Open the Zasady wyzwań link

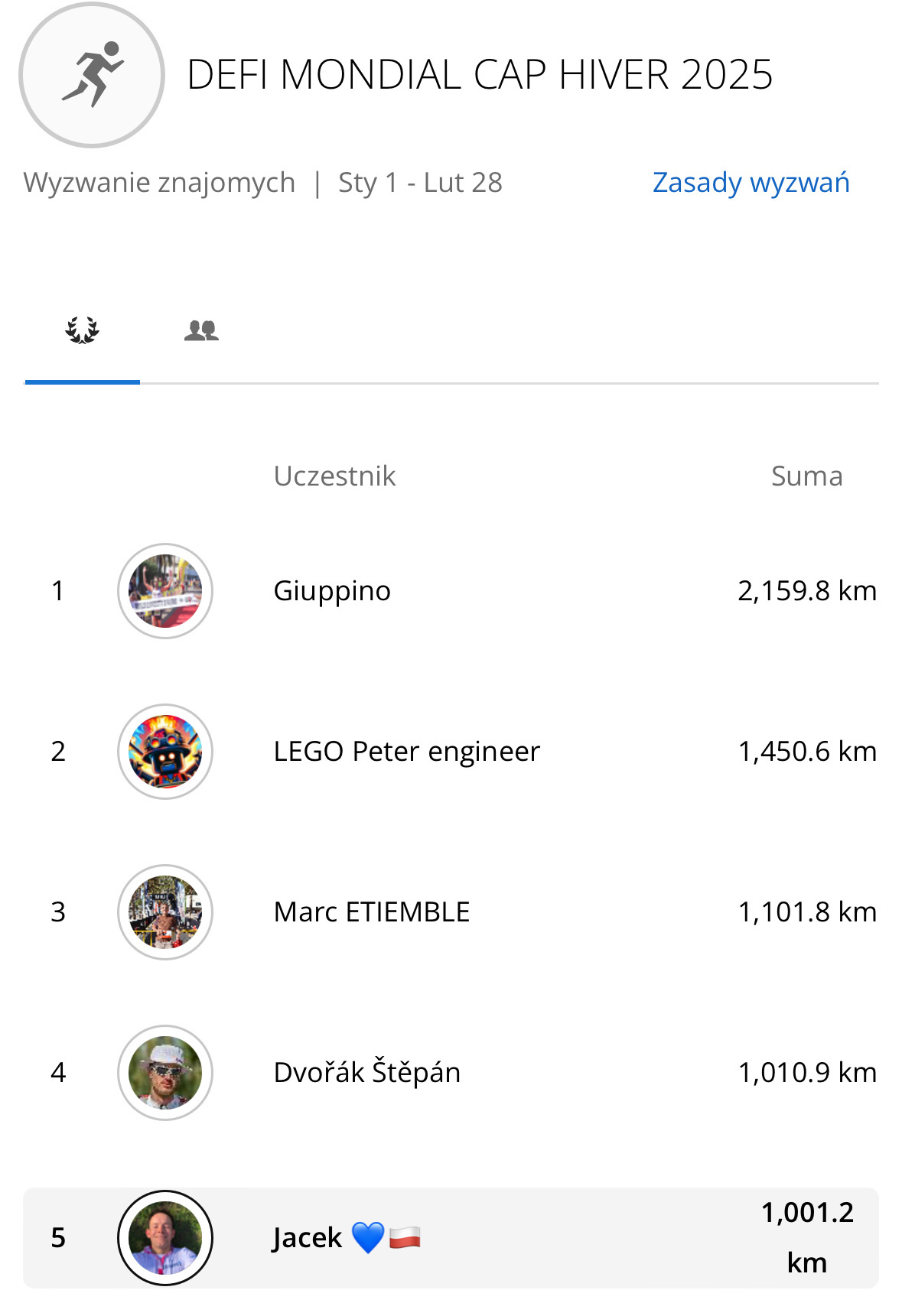pos(751,183)
